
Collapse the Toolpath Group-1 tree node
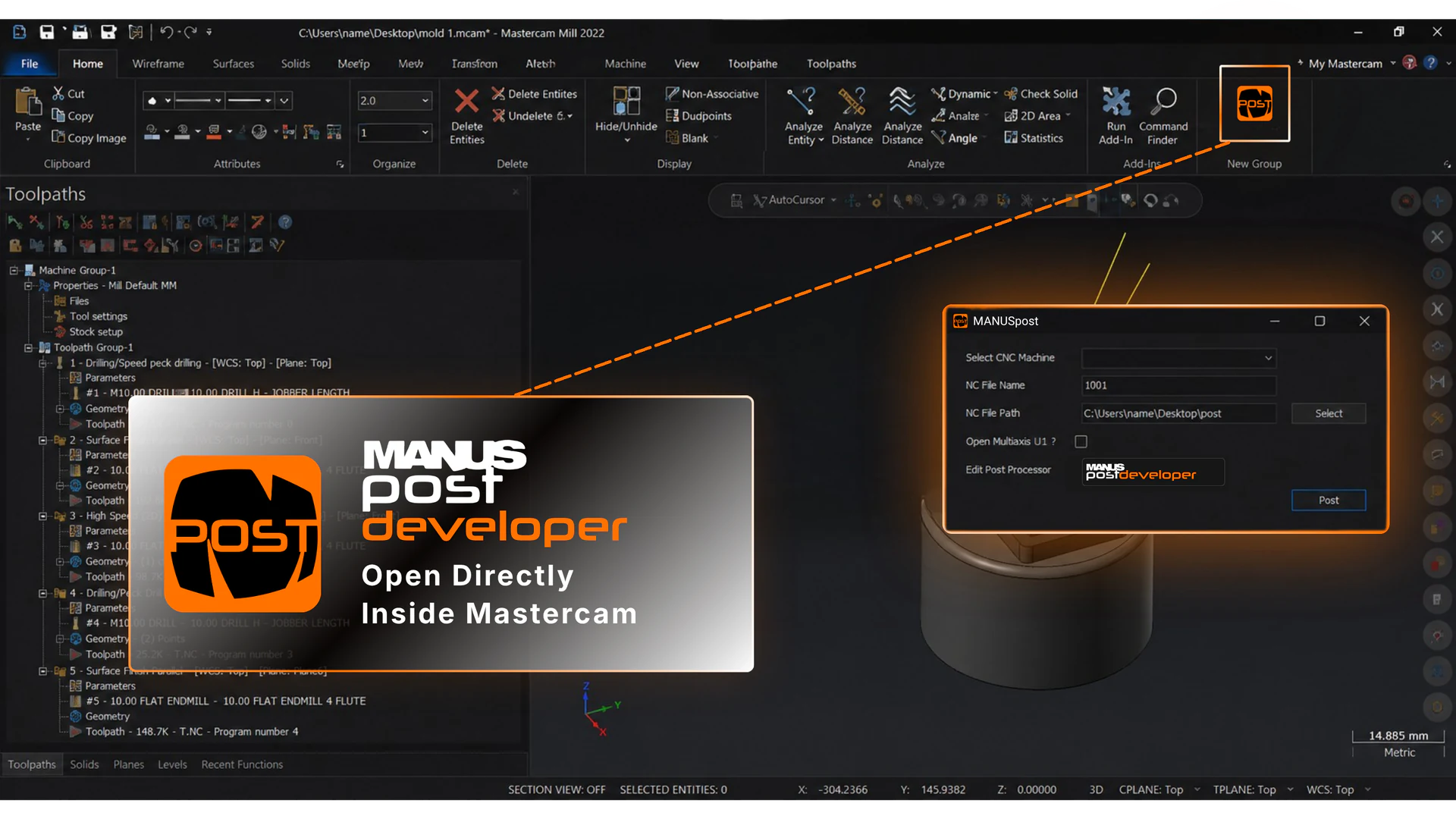[28, 347]
